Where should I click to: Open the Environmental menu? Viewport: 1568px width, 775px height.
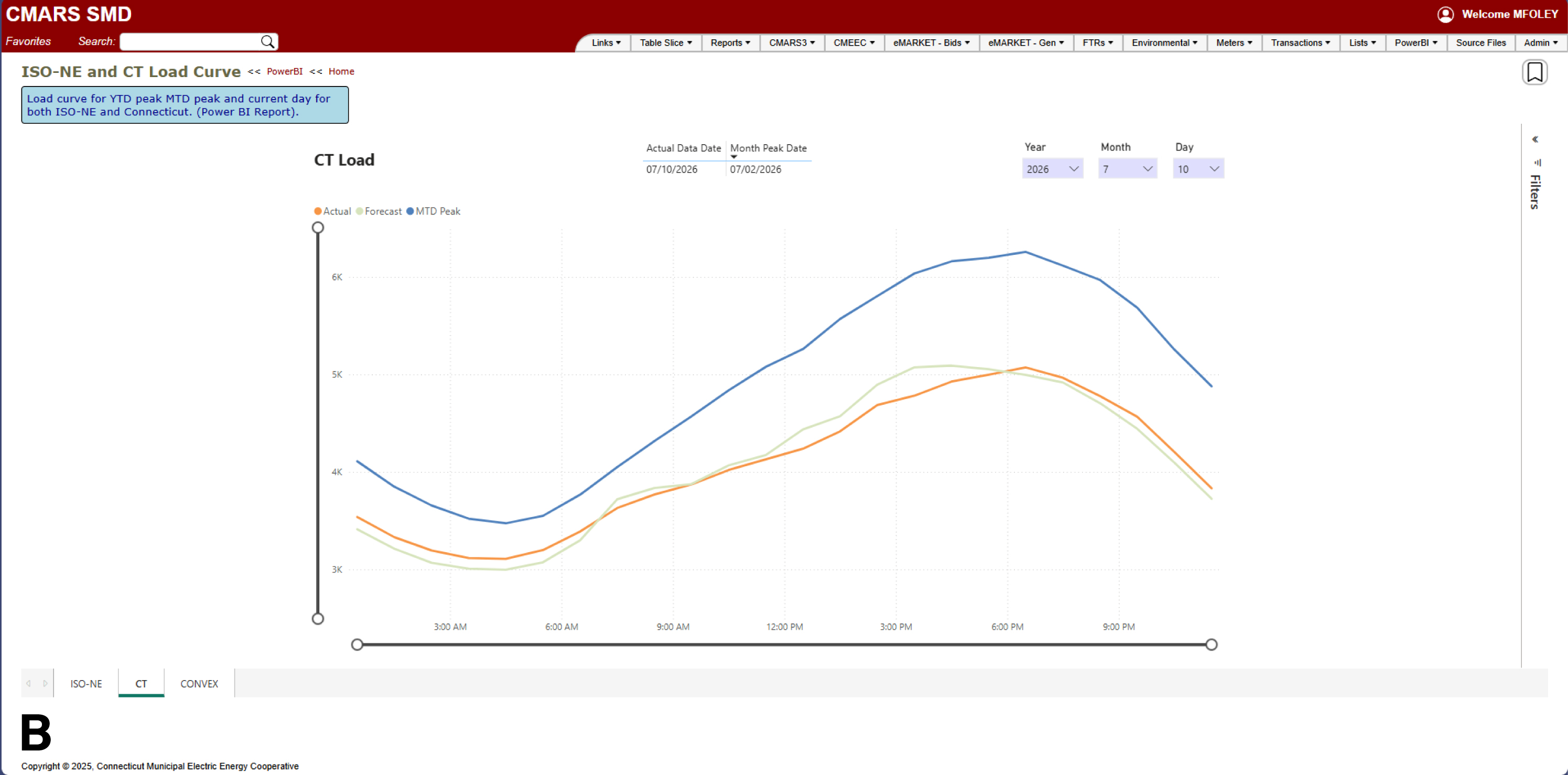(1164, 42)
